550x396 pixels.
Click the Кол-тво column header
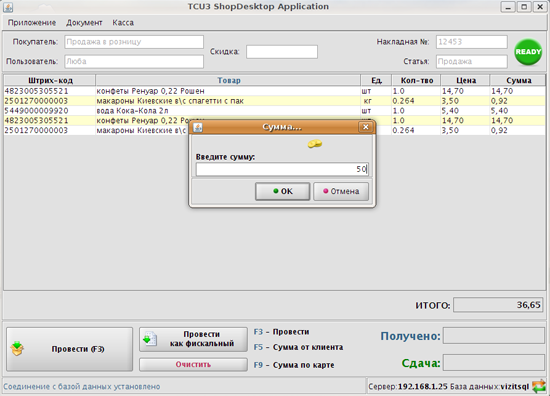click(416, 80)
